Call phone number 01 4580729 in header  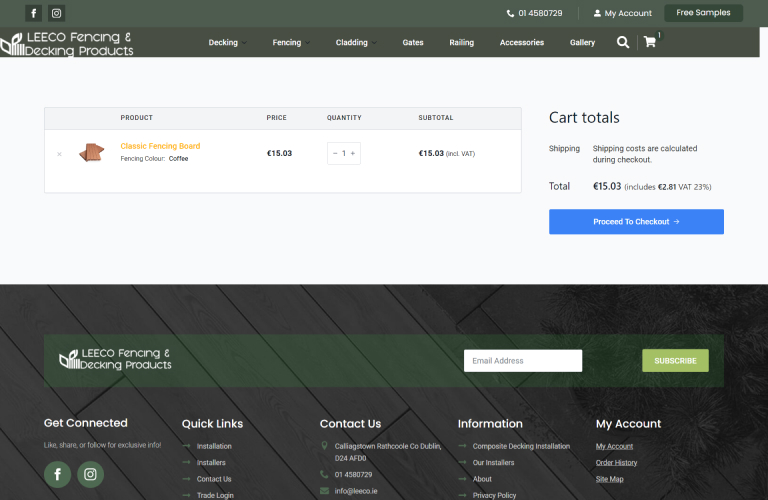(534, 13)
